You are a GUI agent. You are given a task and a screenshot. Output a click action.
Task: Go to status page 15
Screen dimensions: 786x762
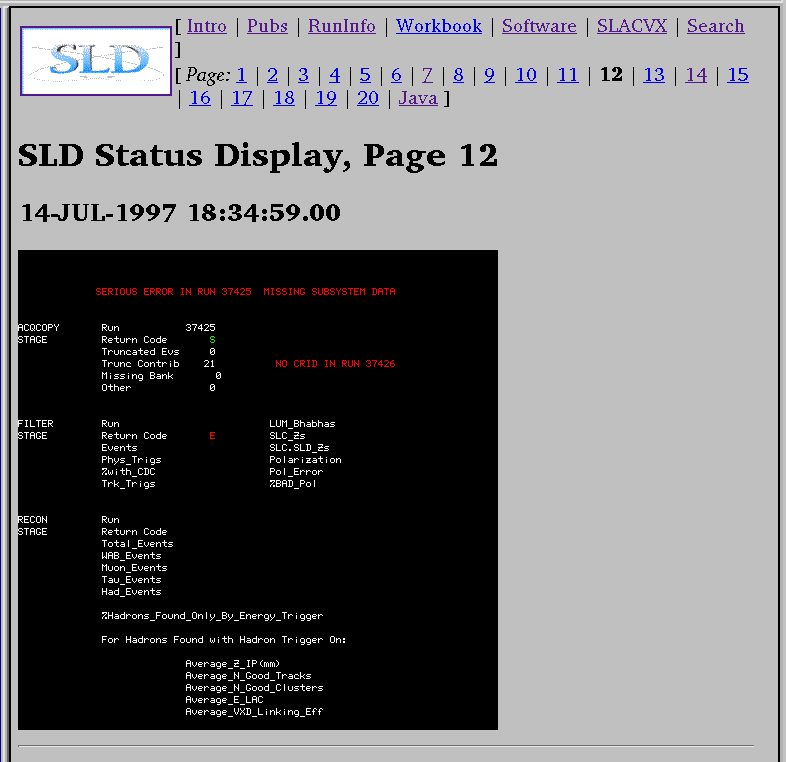pyautogui.click(x=738, y=75)
